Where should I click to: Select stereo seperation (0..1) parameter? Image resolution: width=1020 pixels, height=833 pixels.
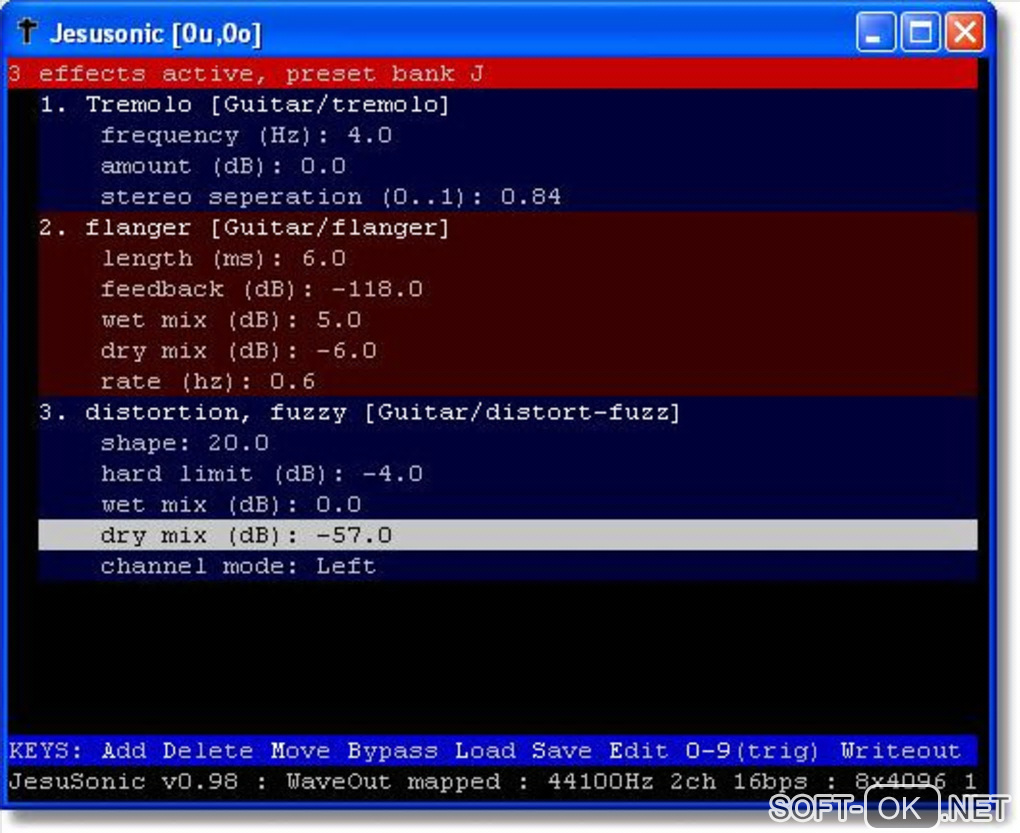508,196
